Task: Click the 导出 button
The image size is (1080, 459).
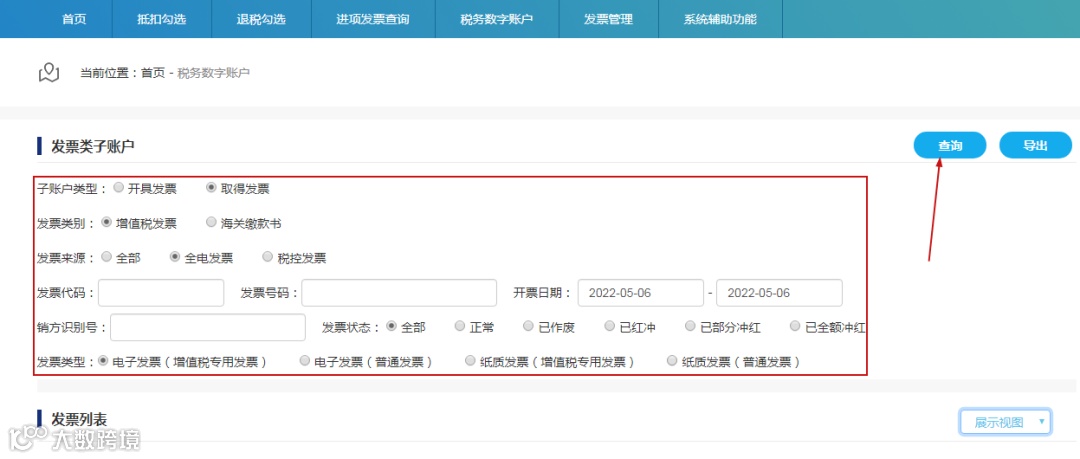Action: (1035, 145)
